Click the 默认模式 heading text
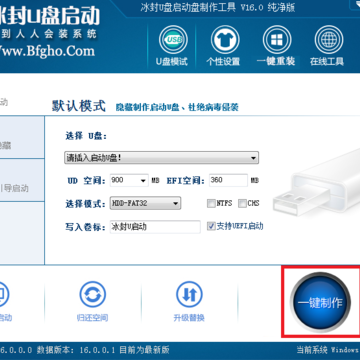The height and width of the screenshot is (360, 360). coord(79,106)
